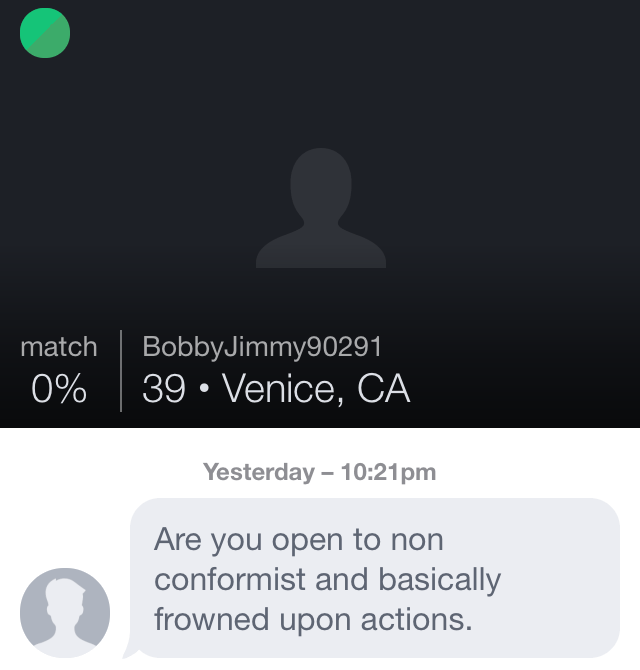640x670 pixels.
Task: Click the vertical divider beside the match score
Action: 121,370
